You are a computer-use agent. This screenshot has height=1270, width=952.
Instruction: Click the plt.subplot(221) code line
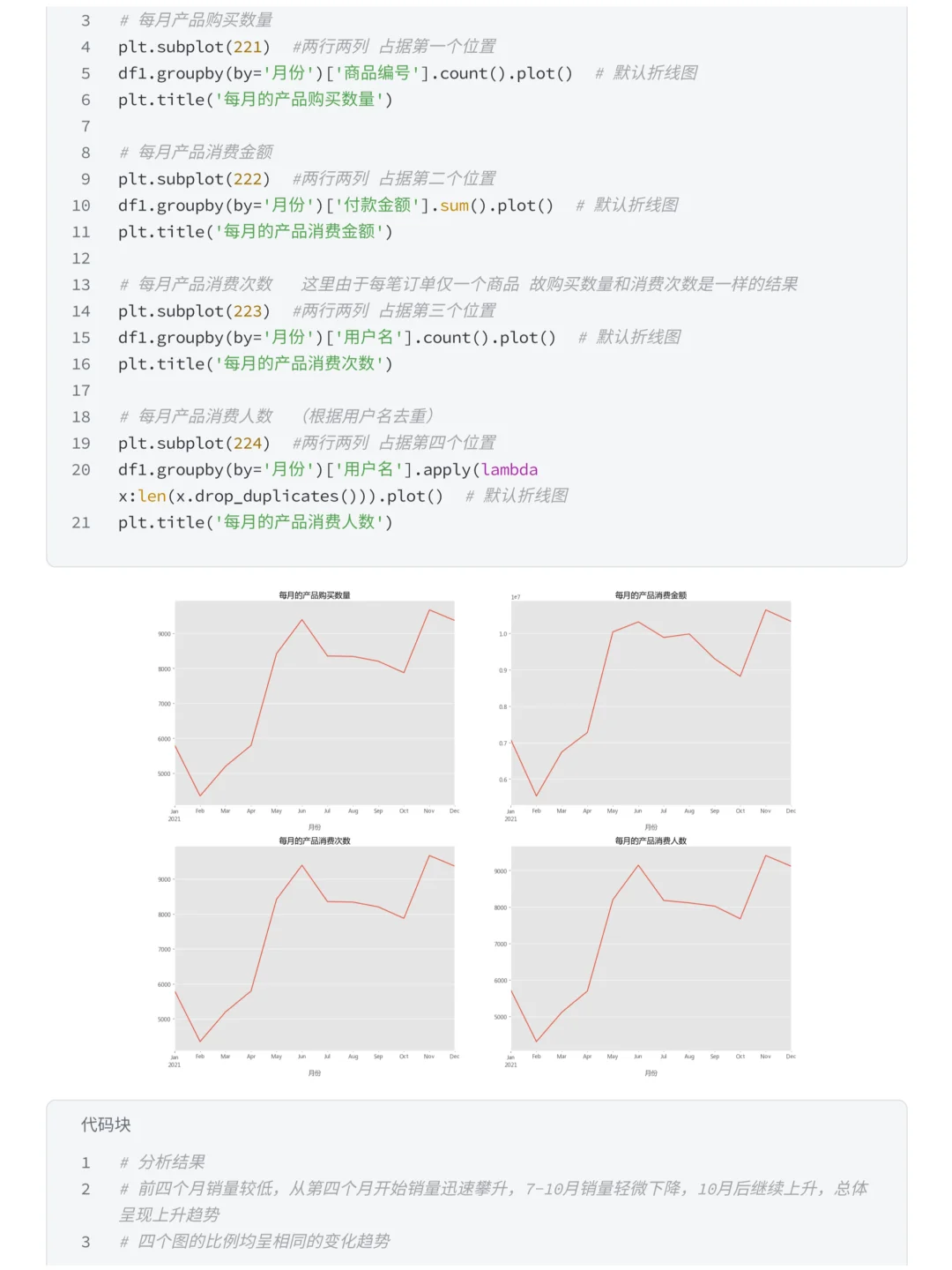coord(194,47)
